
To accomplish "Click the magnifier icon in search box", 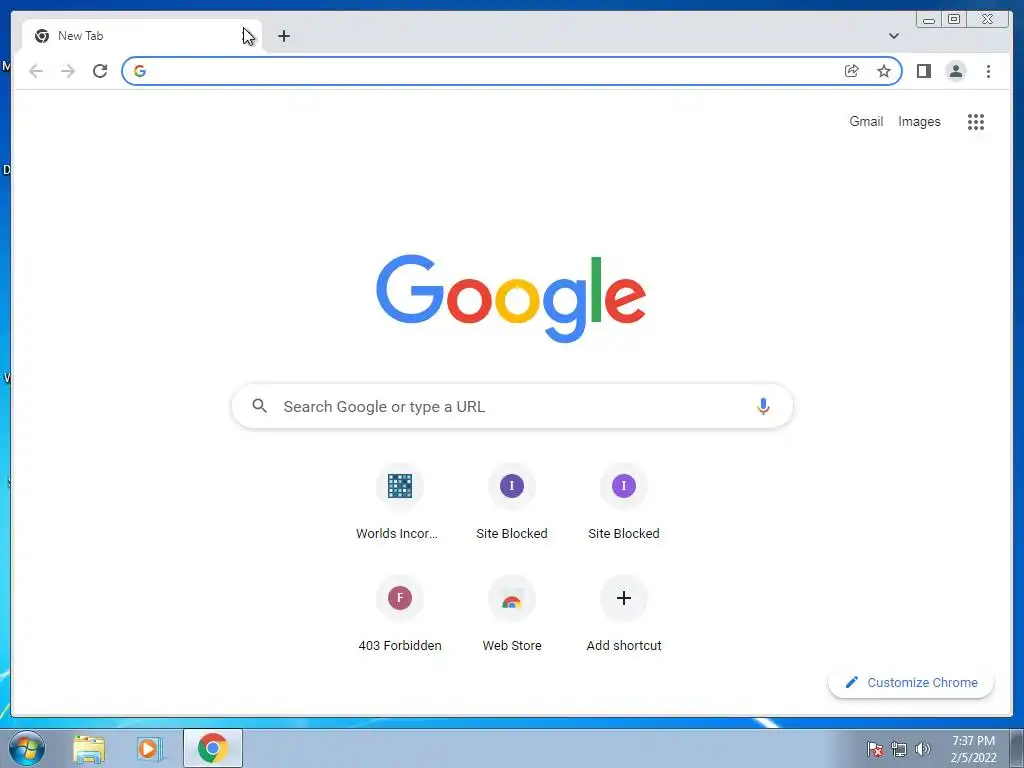I will (259, 406).
